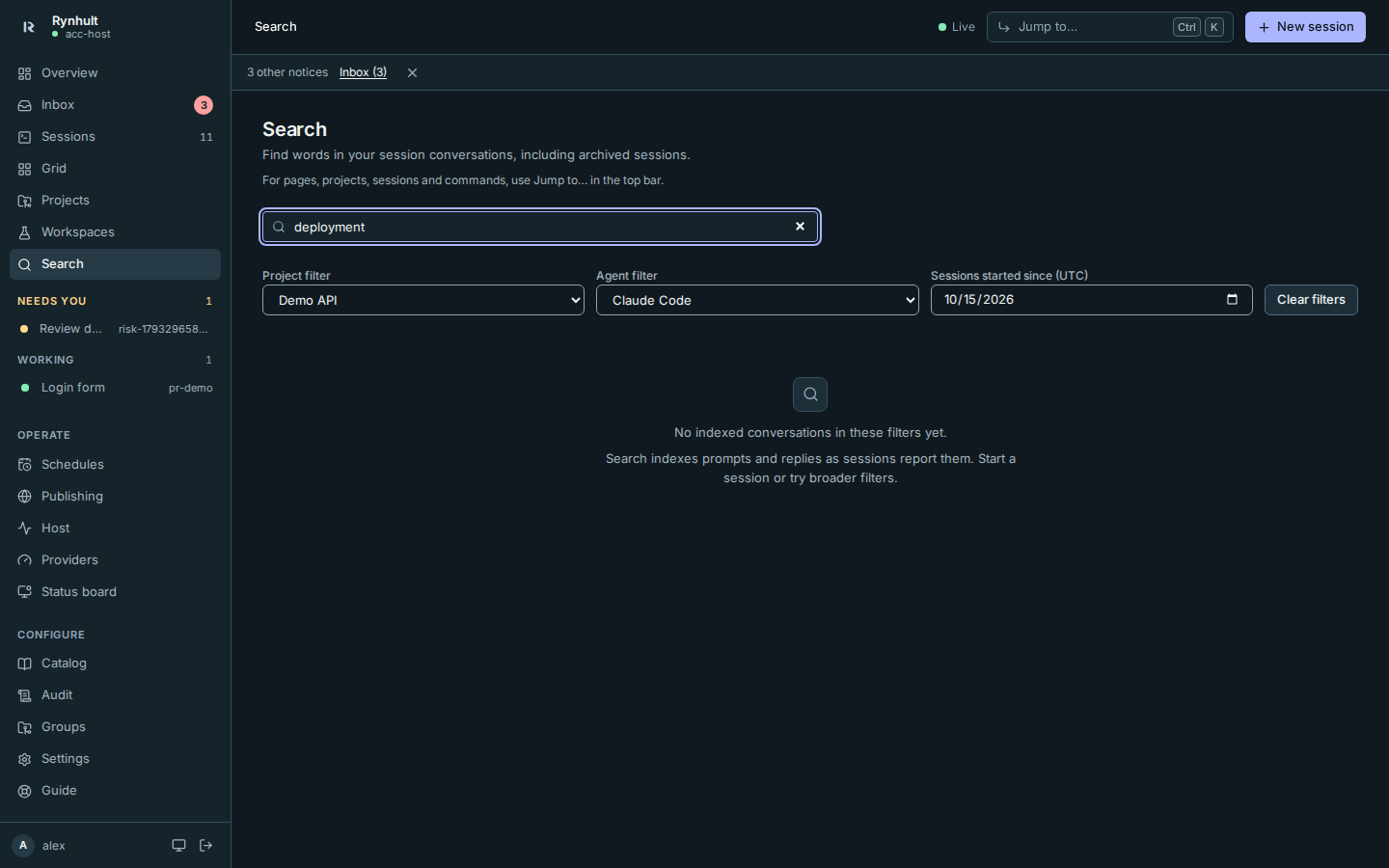Dismiss the notices bar with X

click(412, 73)
